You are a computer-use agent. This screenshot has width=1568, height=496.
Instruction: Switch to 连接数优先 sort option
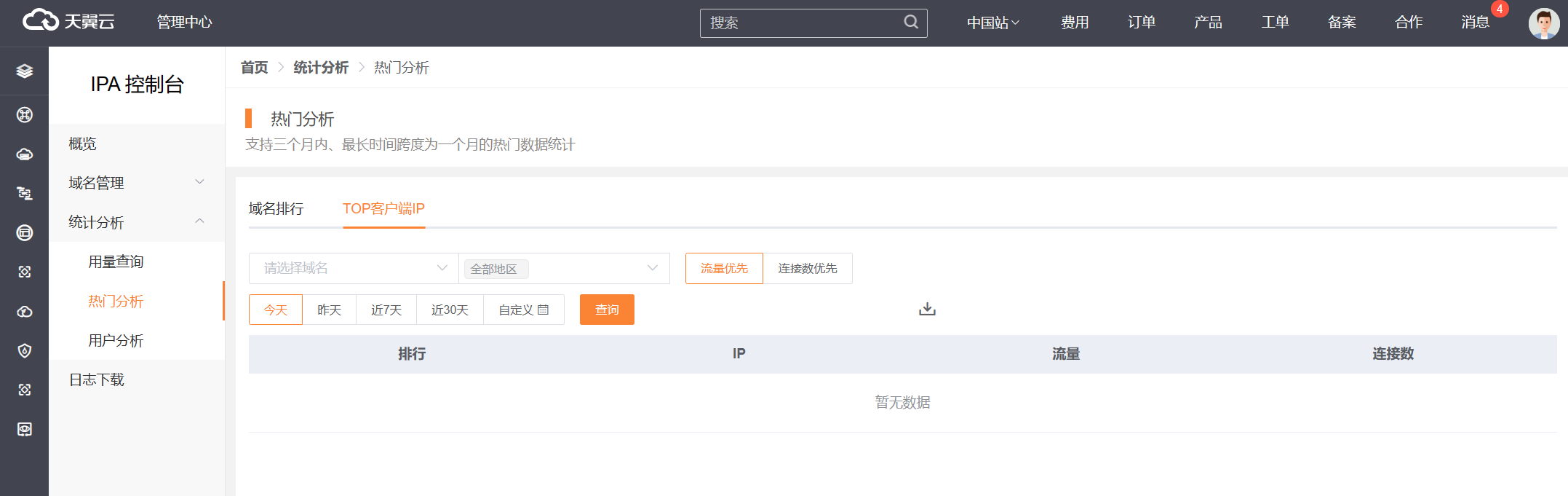click(807, 269)
